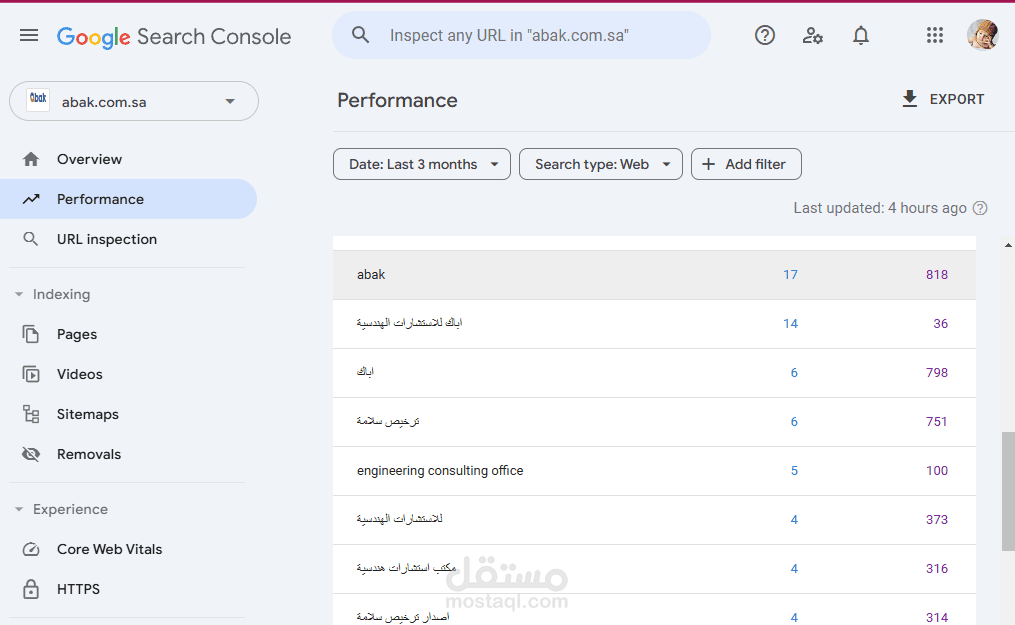Click the results table scrollbar thumb
This screenshot has width=1015, height=625.
point(1008,492)
